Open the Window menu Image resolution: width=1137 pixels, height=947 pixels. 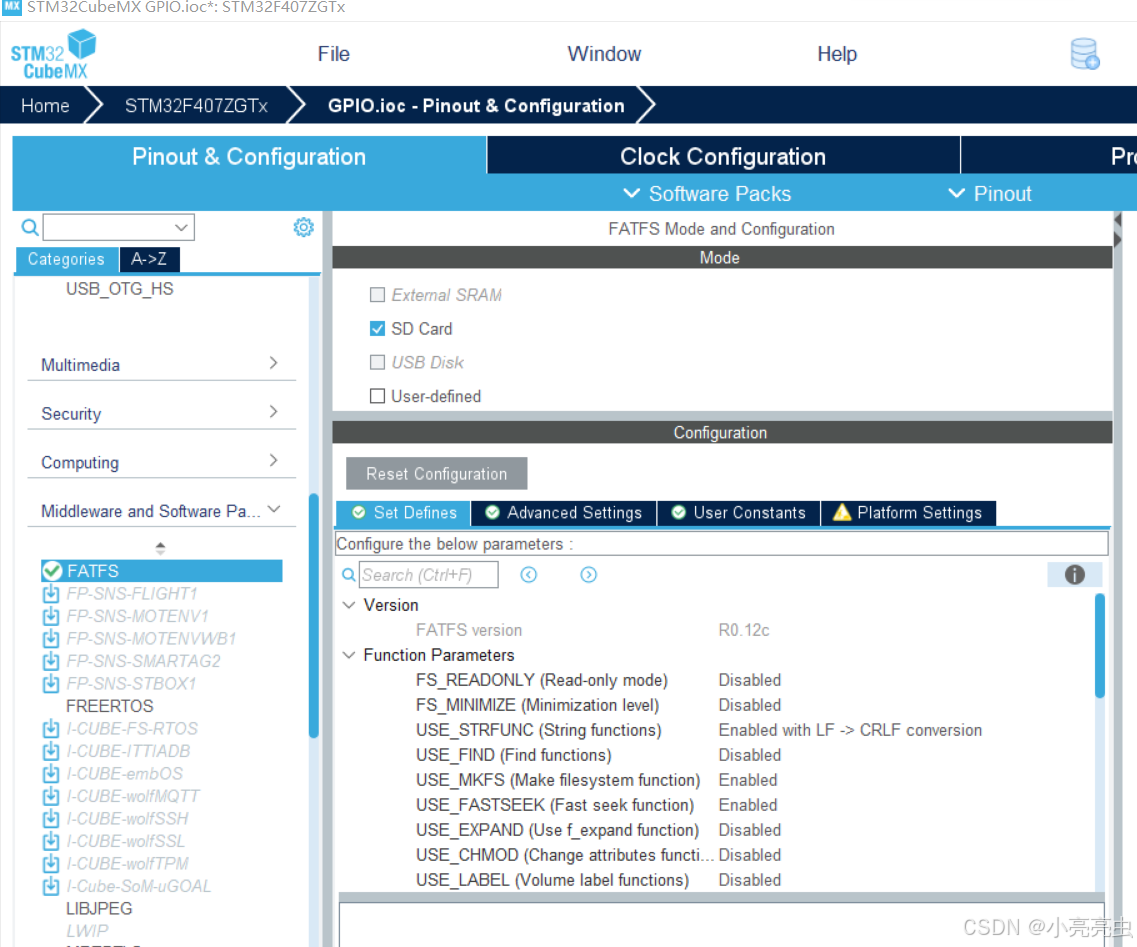(x=604, y=54)
